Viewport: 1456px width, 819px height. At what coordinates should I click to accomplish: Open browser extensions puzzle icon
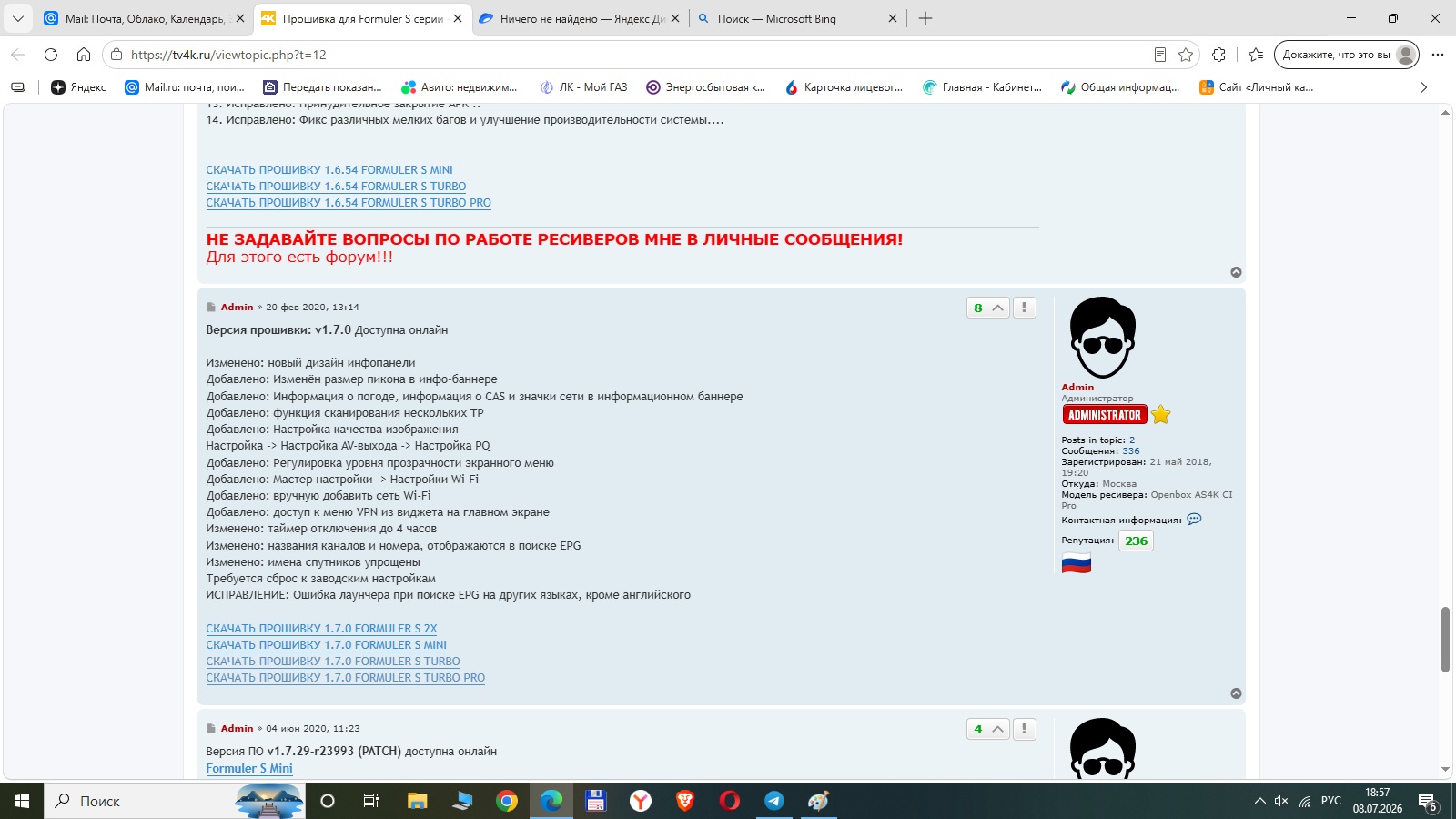pos(1219,55)
